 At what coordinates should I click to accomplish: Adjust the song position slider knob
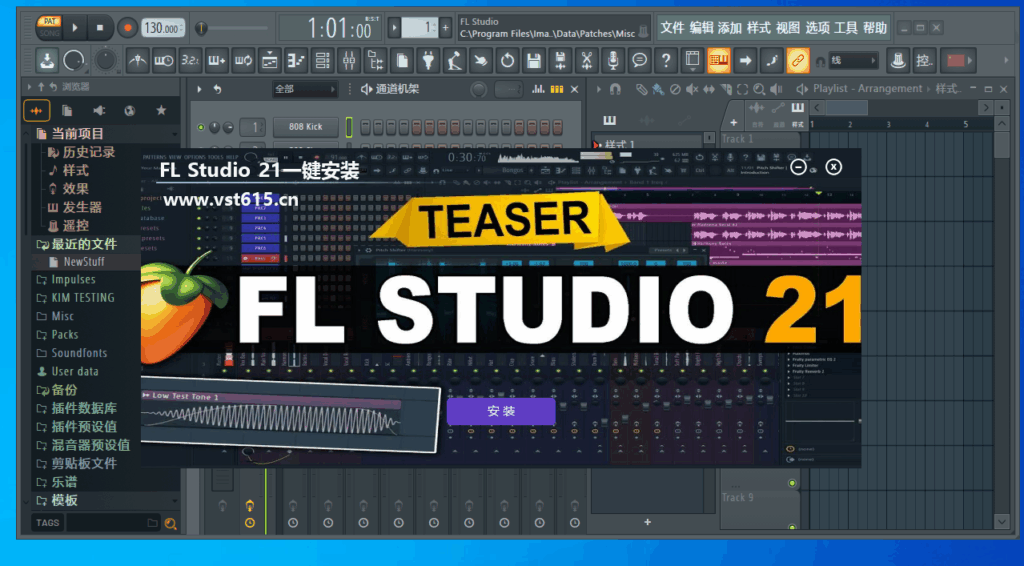[x=201, y=28]
